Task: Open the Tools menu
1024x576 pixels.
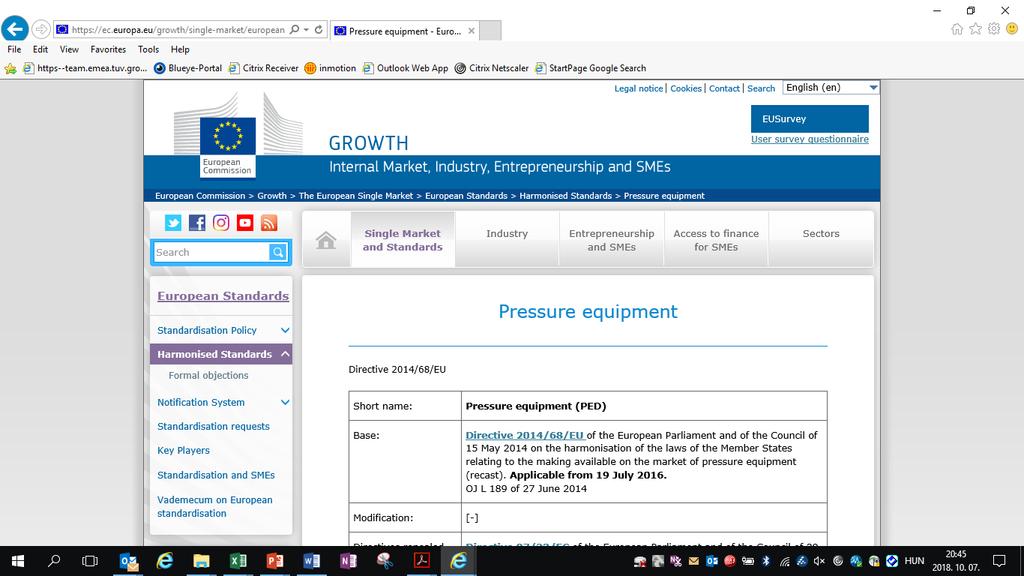Action: pyautogui.click(x=148, y=49)
